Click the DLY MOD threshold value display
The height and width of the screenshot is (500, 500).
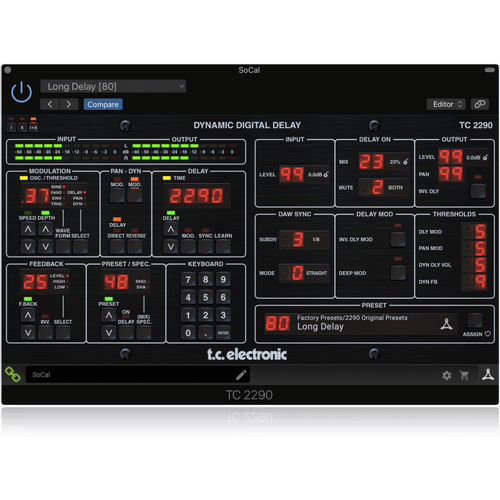(x=474, y=231)
